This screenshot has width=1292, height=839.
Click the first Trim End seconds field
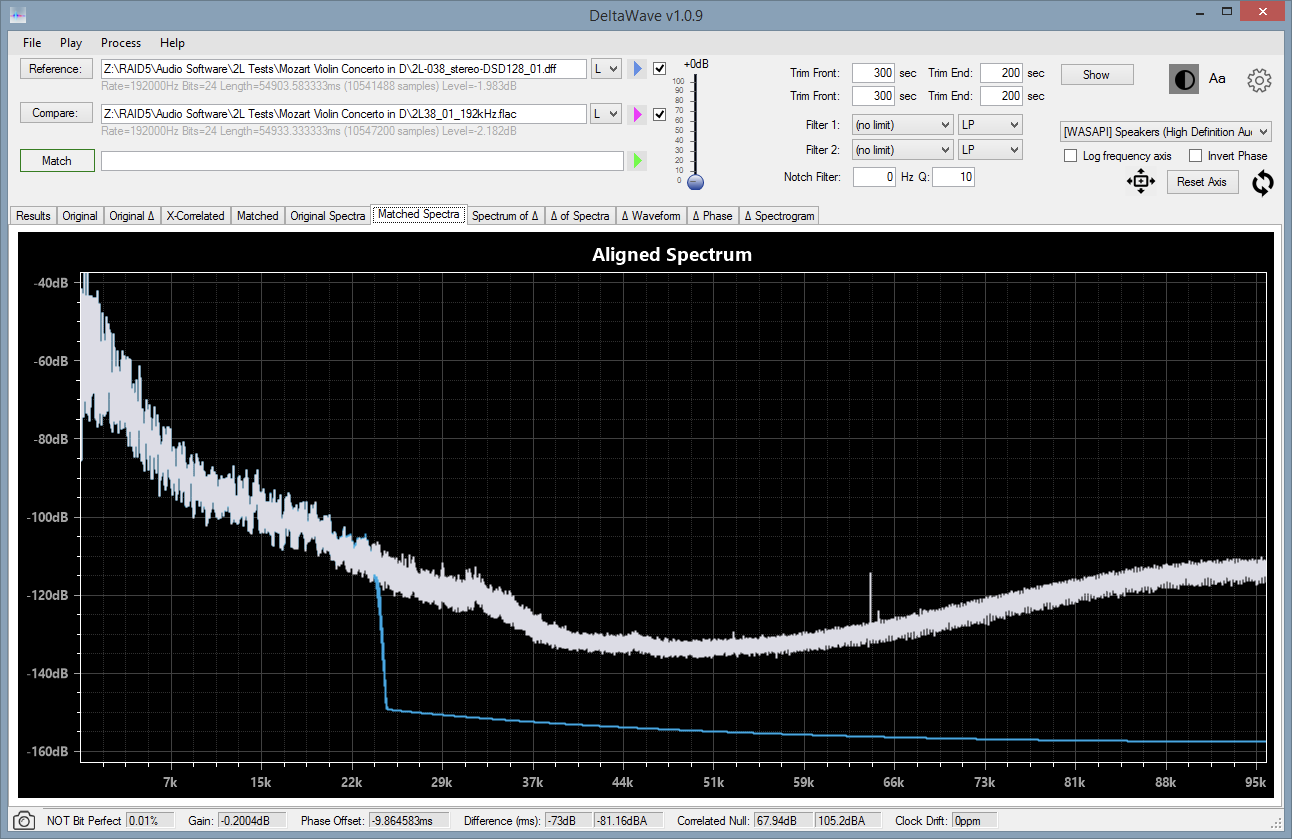[1001, 73]
